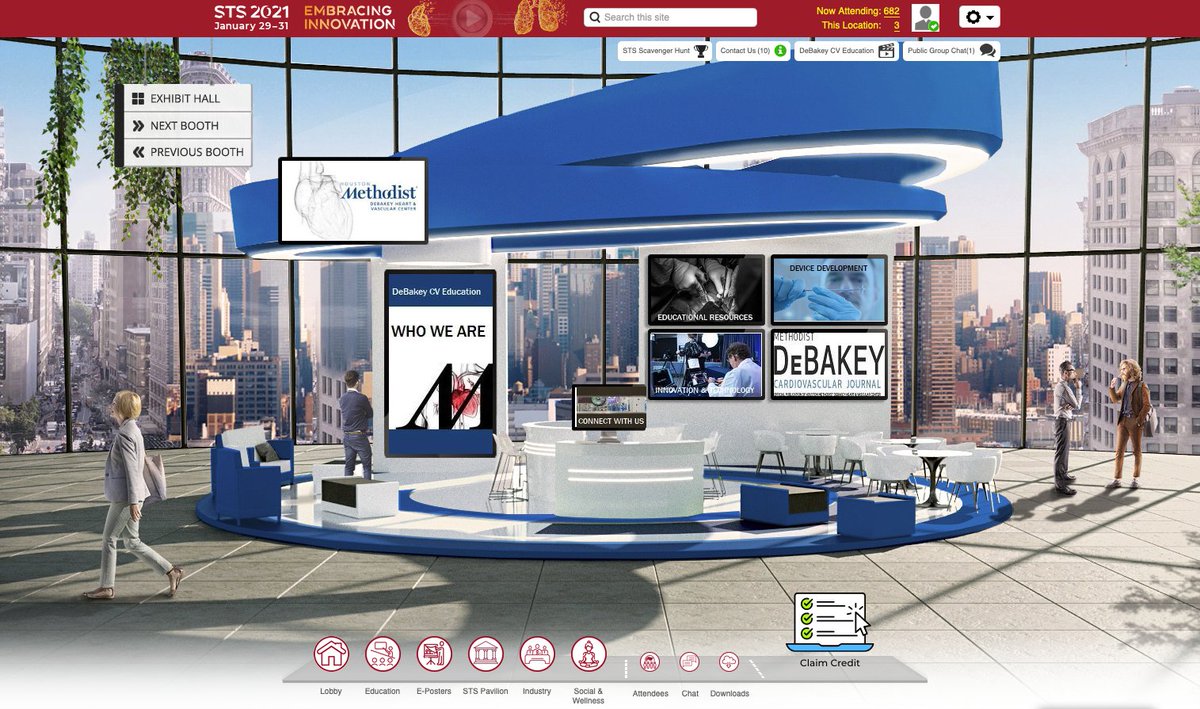Click the search magnifier icon
The width and height of the screenshot is (1200, 709).
pyautogui.click(x=595, y=17)
